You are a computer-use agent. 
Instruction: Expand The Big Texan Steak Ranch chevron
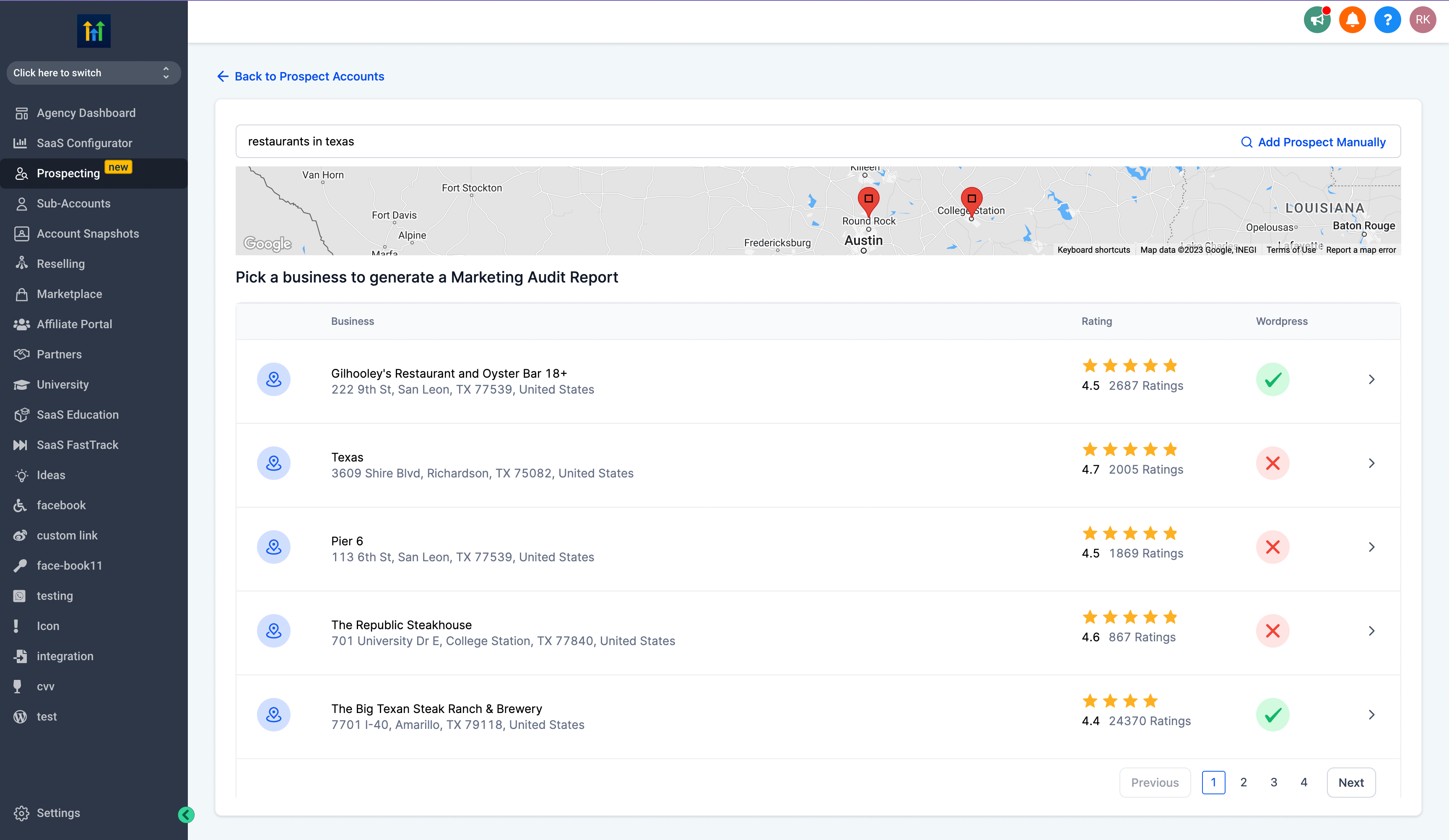pyautogui.click(x=1371, y=715)
